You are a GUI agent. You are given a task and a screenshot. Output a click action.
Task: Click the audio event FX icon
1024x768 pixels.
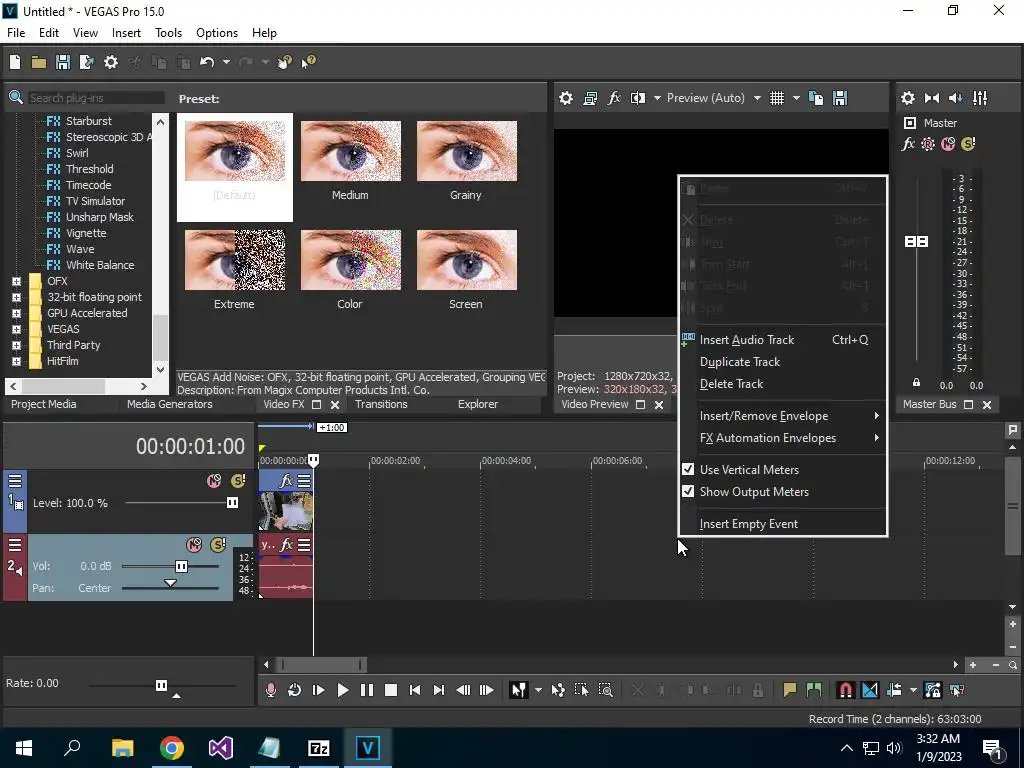coord(286,545)
